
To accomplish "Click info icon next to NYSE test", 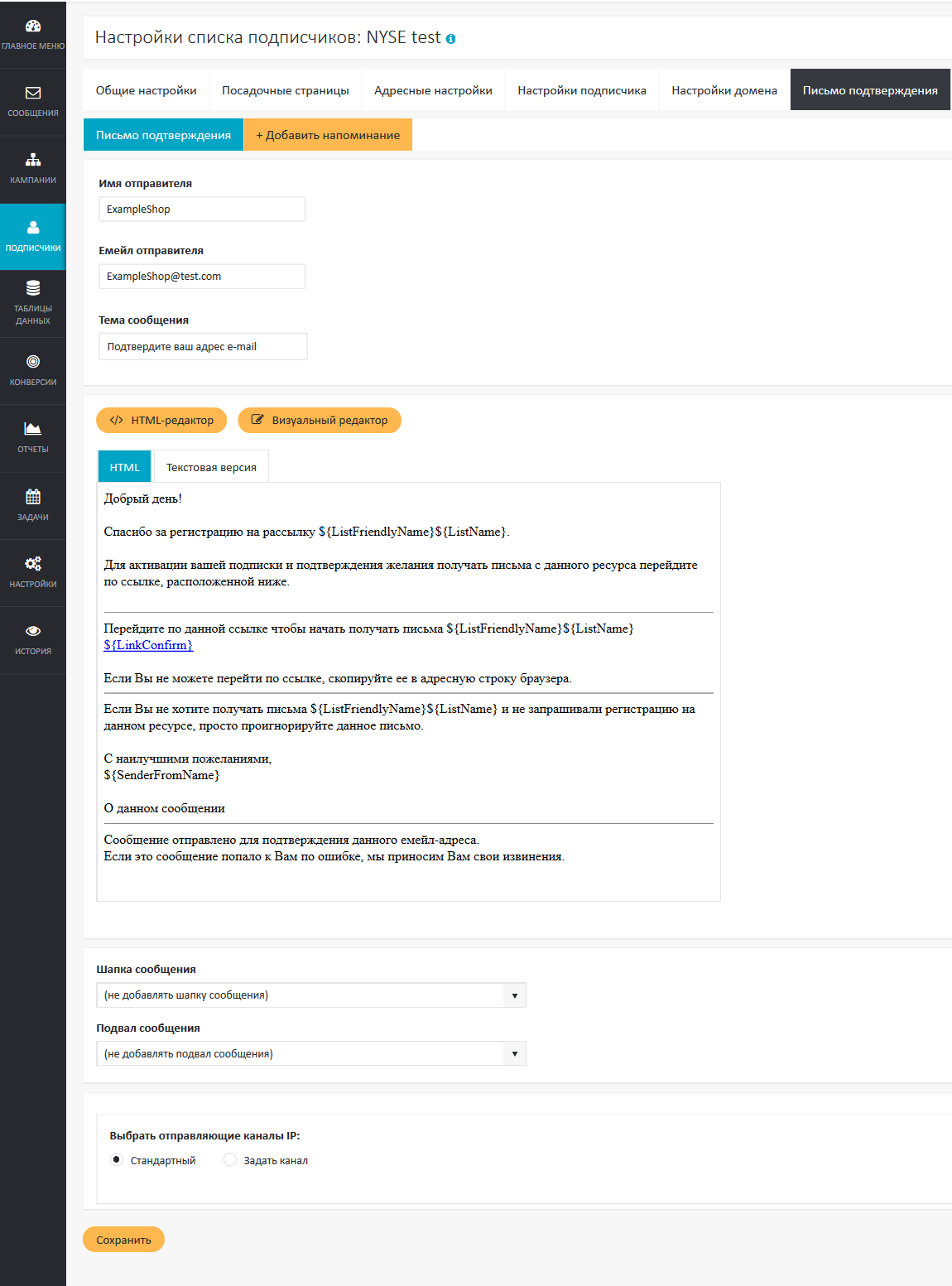I will click(451, 39).
